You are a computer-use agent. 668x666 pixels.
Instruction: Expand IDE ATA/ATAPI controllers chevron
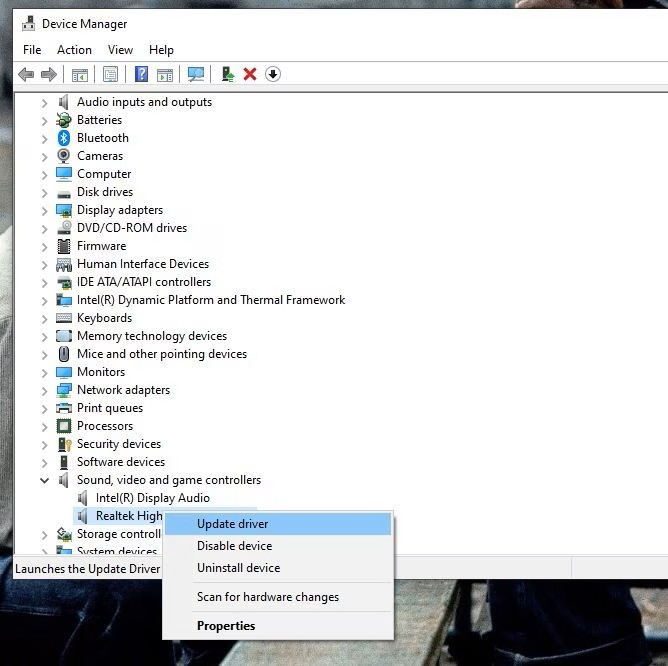point(44,283)
